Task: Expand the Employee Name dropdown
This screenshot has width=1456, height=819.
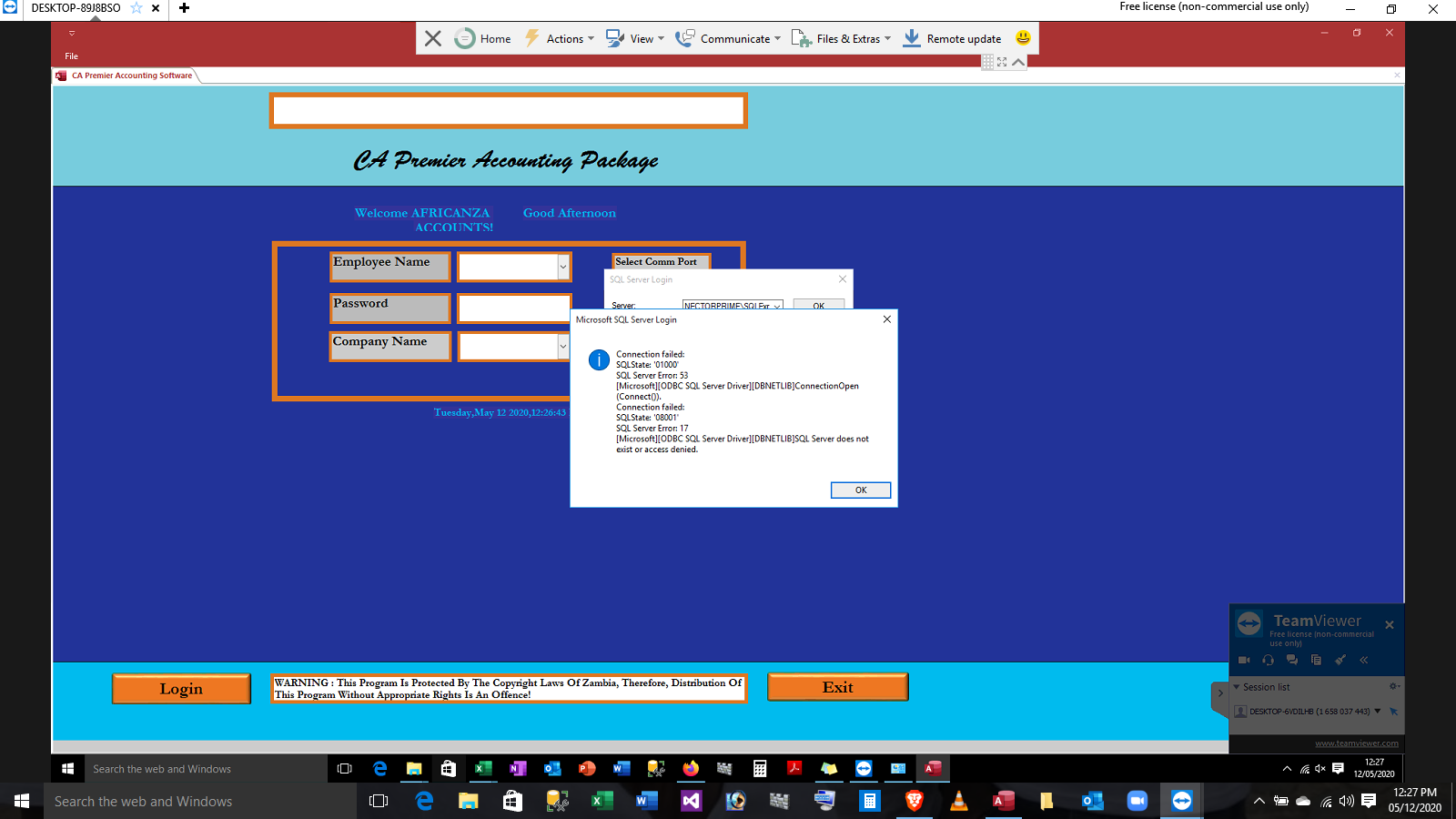Action: (x=563, y=267)
